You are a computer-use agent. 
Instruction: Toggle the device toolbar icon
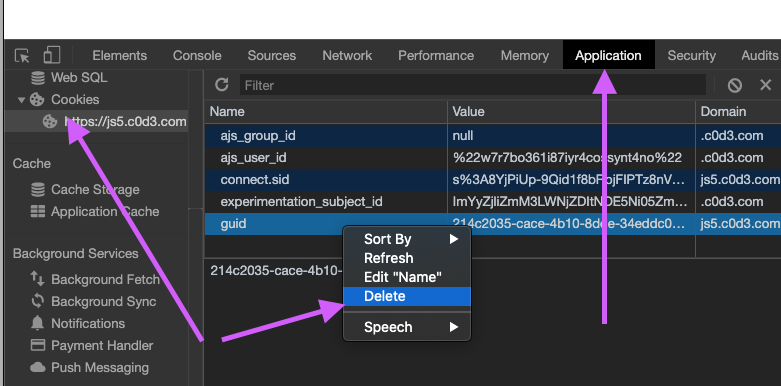click(x=52, y=55)
